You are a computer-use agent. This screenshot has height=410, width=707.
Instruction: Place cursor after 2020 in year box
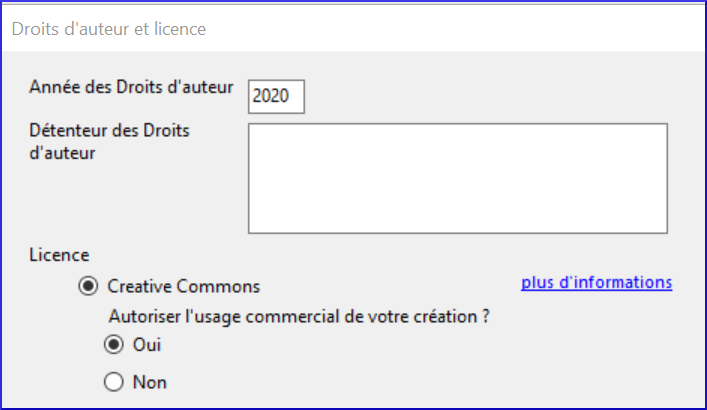[294, 96]
